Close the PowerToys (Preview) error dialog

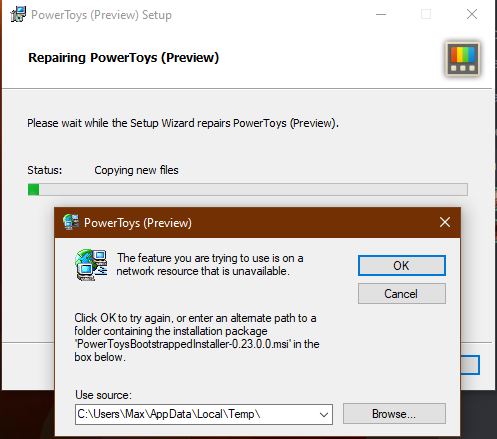pos(445,222)
